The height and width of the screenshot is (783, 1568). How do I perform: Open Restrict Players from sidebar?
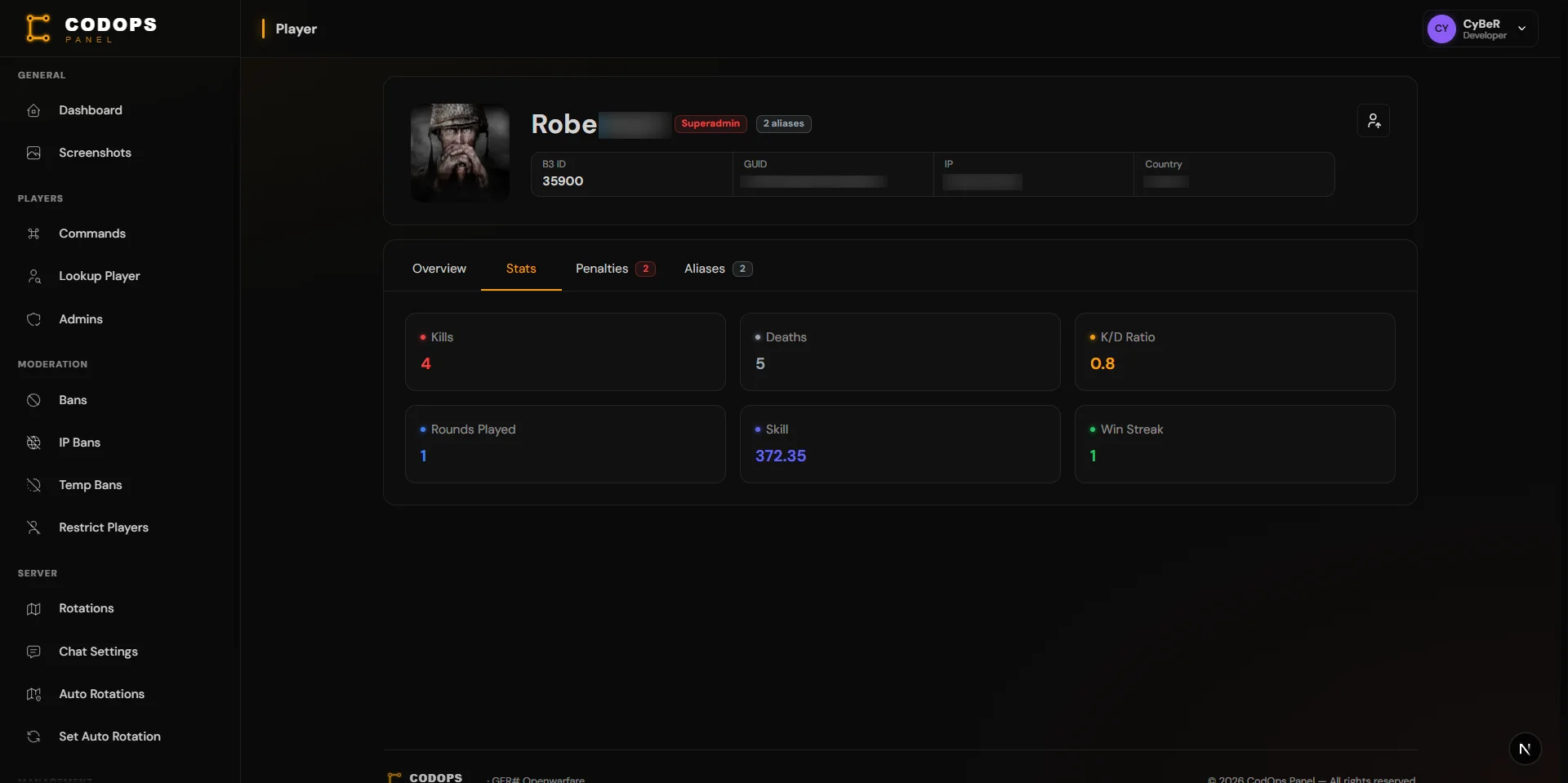pos(104,527)
